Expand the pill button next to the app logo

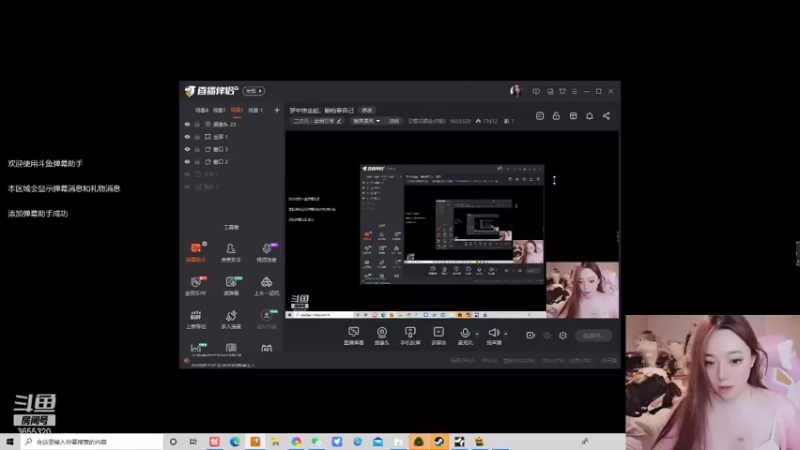click(254, 91)
